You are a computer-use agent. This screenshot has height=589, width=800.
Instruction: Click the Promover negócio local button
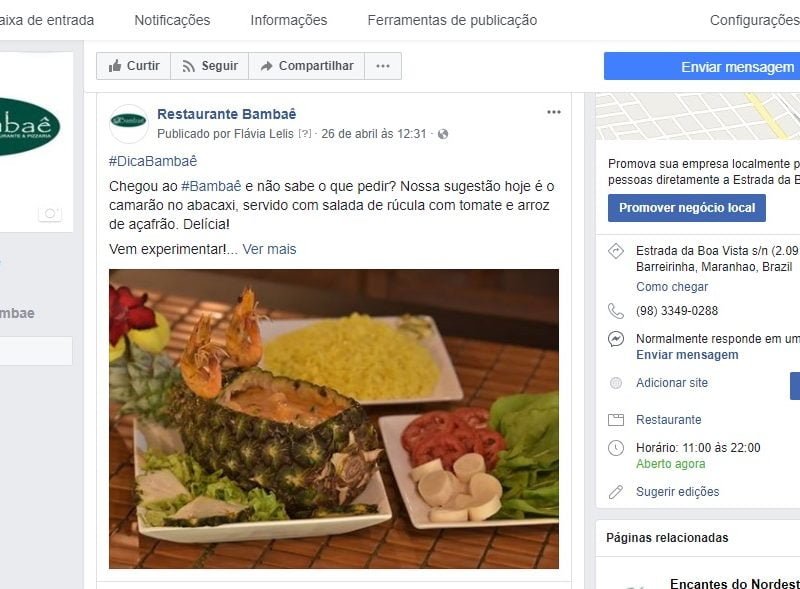tap(687, 208)
